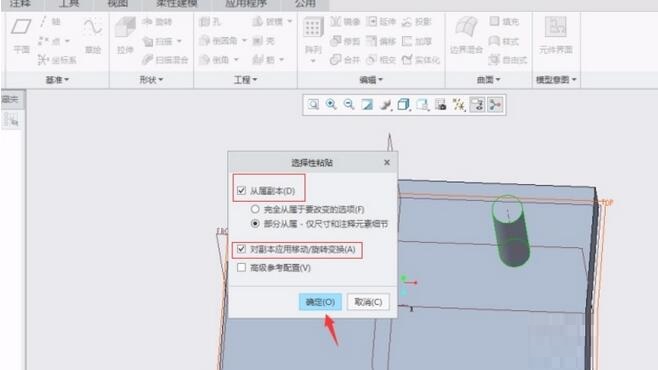
Task: Select the 合并 merge tool
Action: (345, 60)
